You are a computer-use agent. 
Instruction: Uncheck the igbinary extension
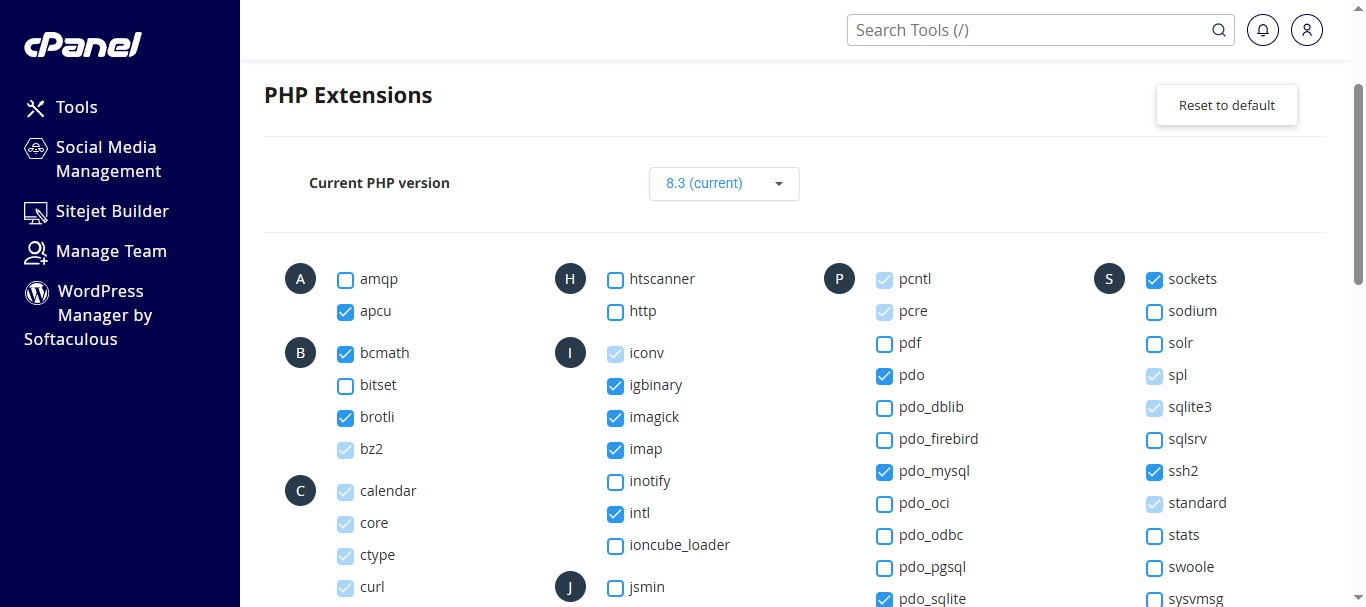(x=615, y=386)
